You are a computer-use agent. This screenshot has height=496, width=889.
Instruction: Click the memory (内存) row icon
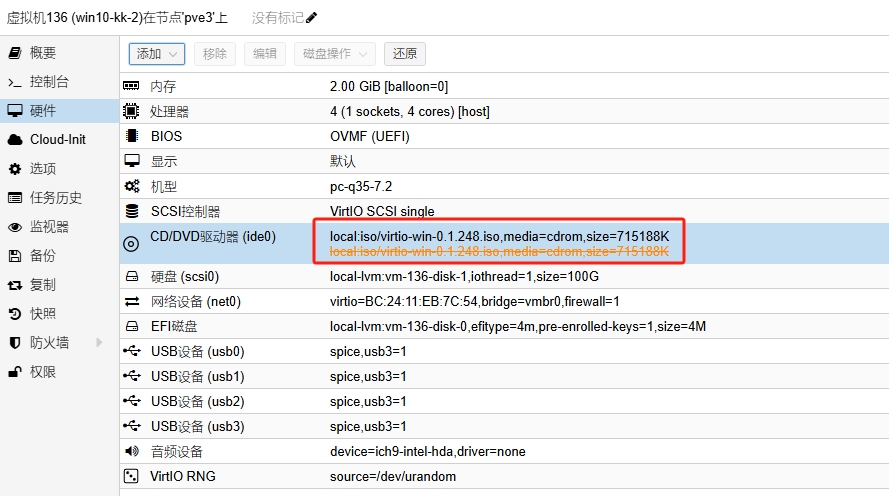tap(131, 87)
